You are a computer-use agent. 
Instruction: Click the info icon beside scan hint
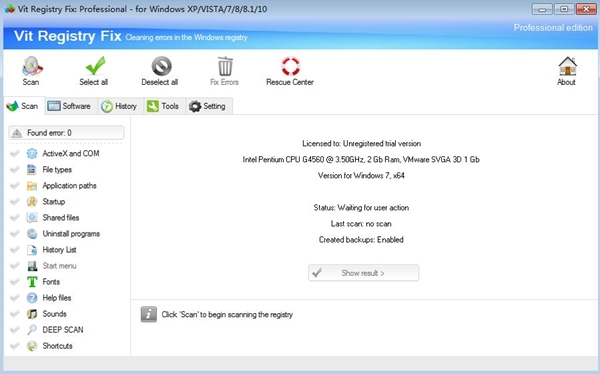[149, 314]
